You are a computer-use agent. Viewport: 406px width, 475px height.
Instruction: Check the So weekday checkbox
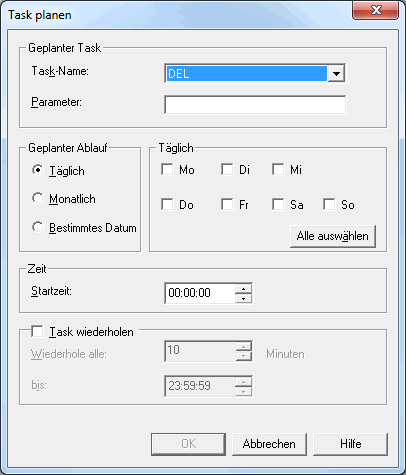[329, 204]
